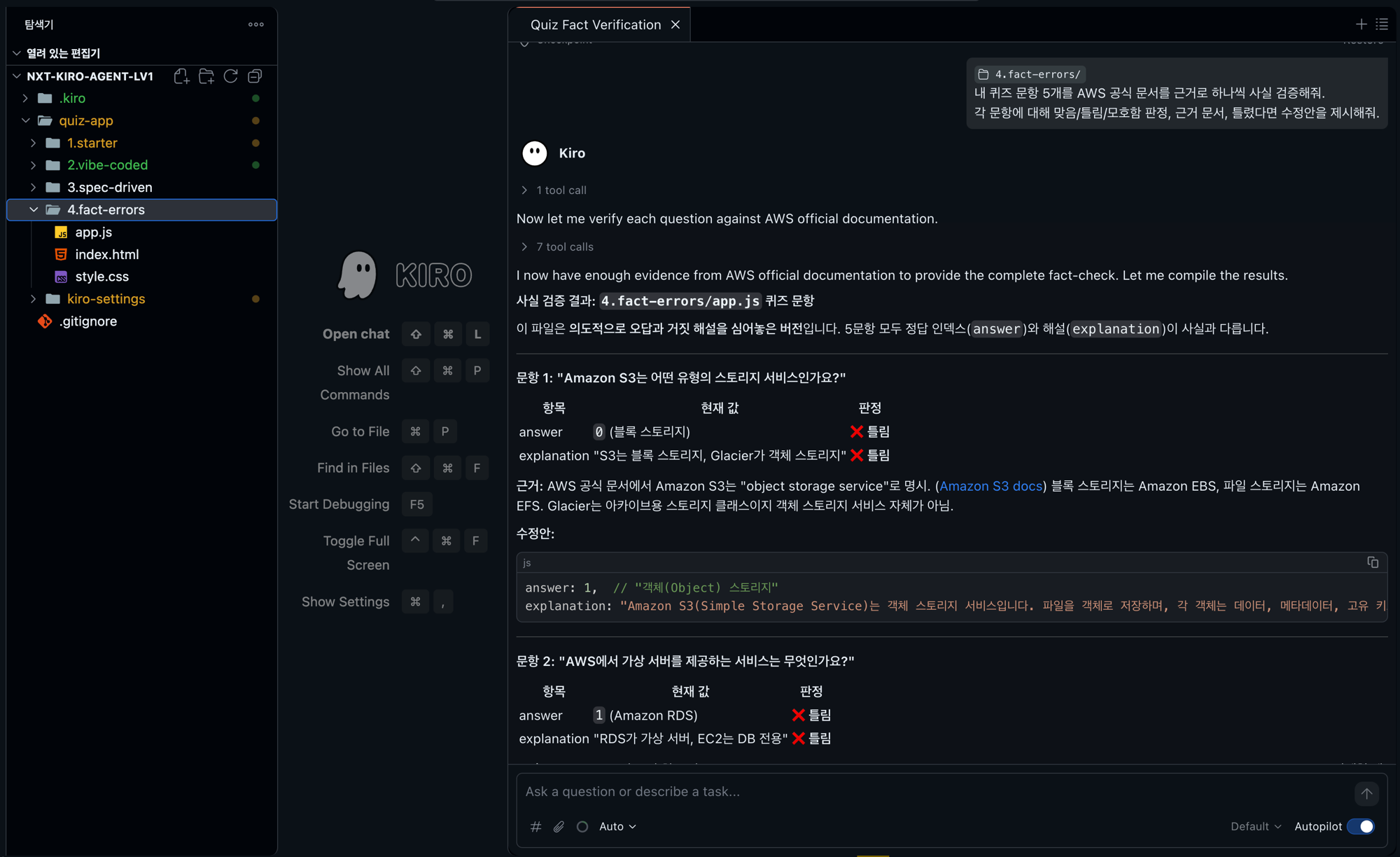
Task: Click the 4.fact-errors/app.js inline code label
Action: tap(680, 301)
